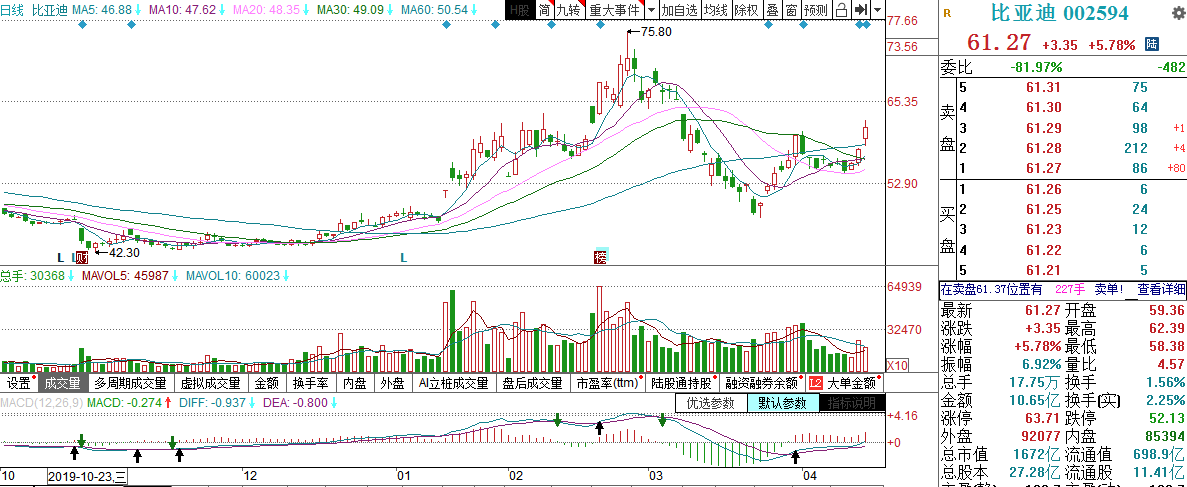The image size is (1187, 487).
Task: Click the MACD(12,26,9) parameter label
Action: point(42,403)
